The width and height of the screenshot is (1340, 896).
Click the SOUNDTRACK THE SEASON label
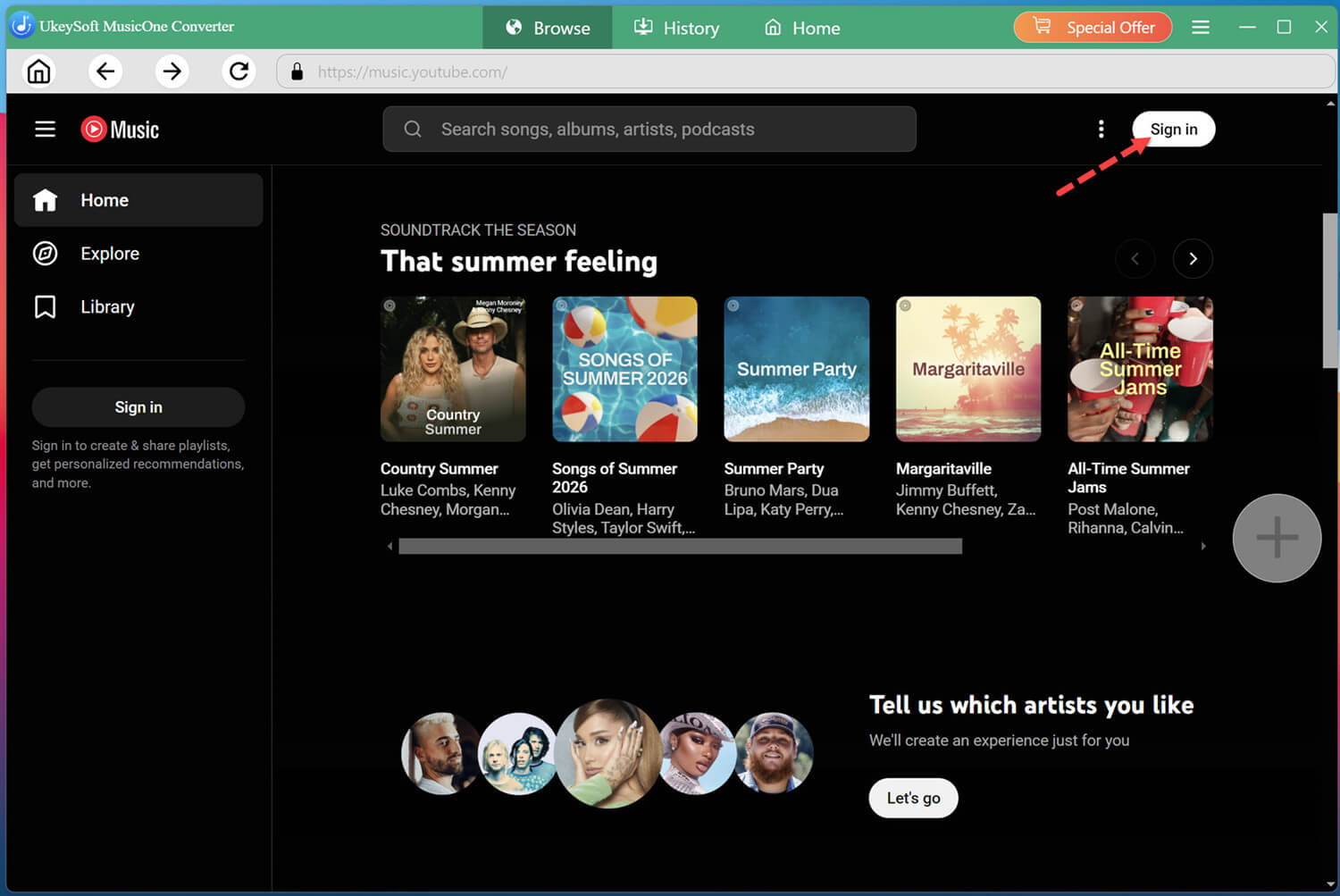(x=478, y=230)
